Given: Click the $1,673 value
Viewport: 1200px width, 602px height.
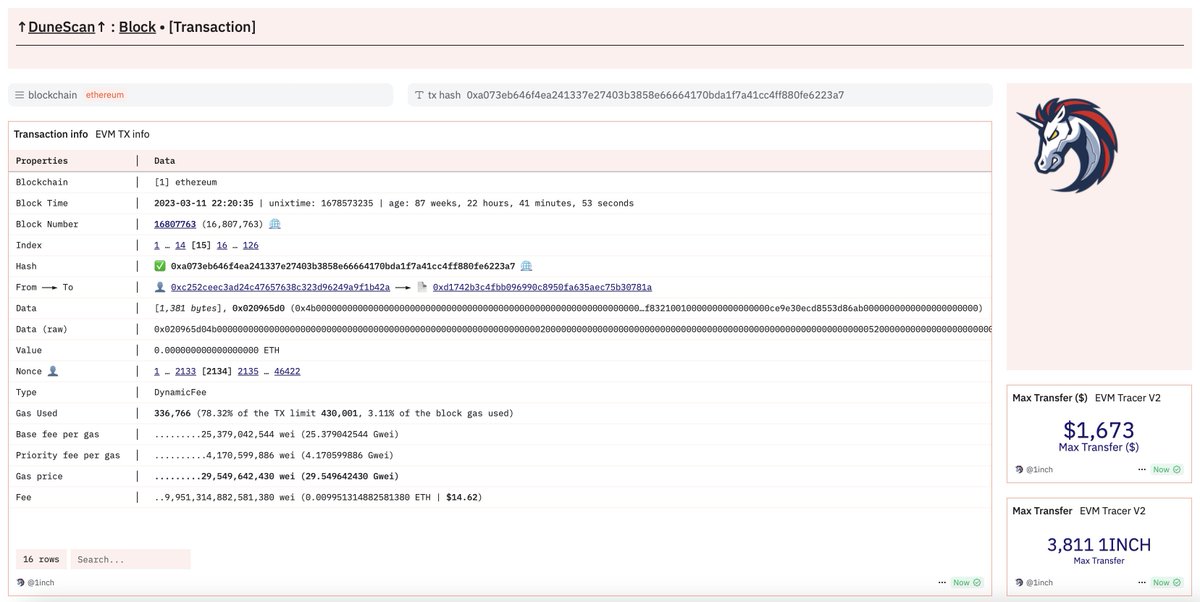Looking at the screenshot, I should coord(1098,430).
